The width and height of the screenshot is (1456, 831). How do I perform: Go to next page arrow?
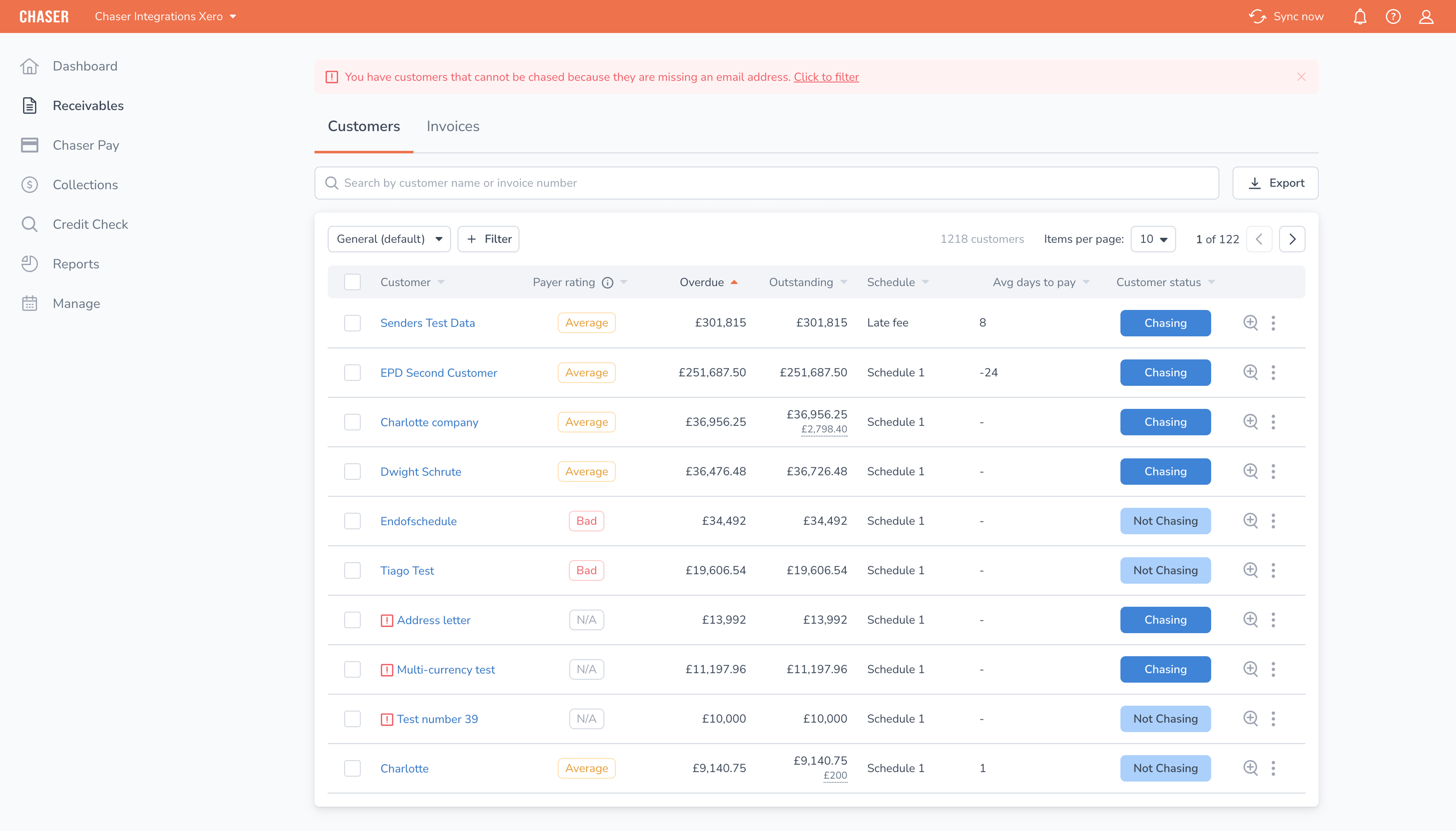point(1292,239)
